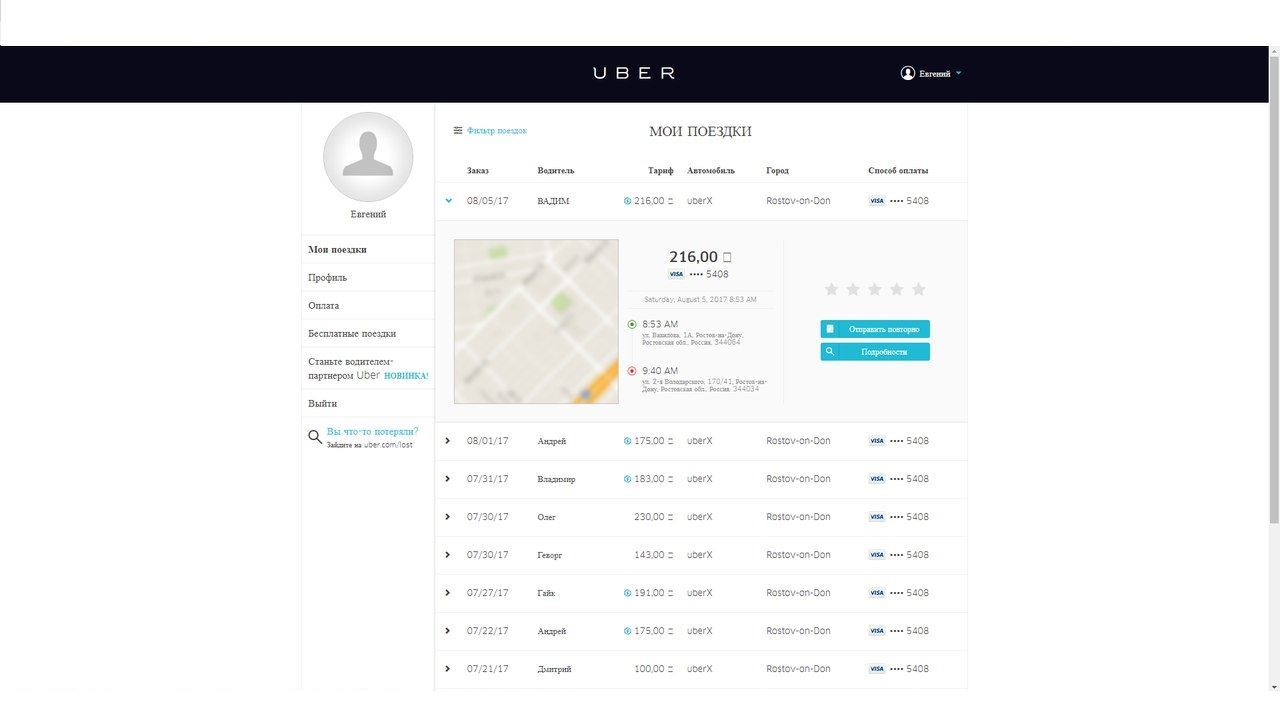
Task: Click Подробности details button
Action: click(x=875, y=352)
